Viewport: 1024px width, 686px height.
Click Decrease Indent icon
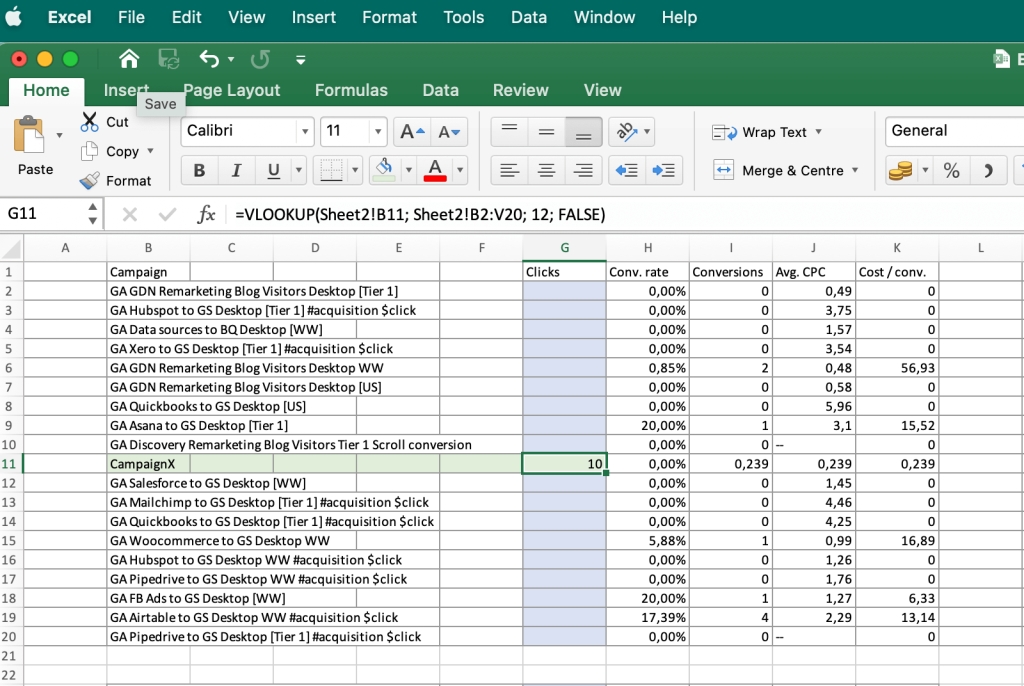point(627,171)
